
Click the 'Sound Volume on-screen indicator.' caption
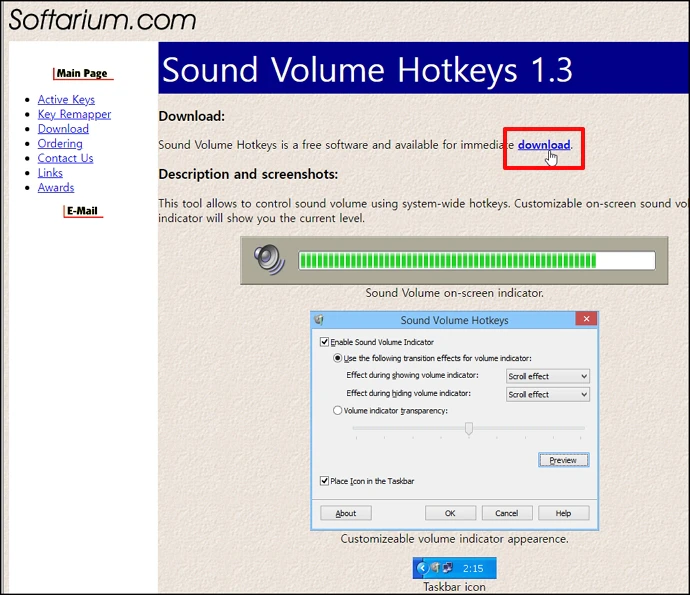point(455,293)
